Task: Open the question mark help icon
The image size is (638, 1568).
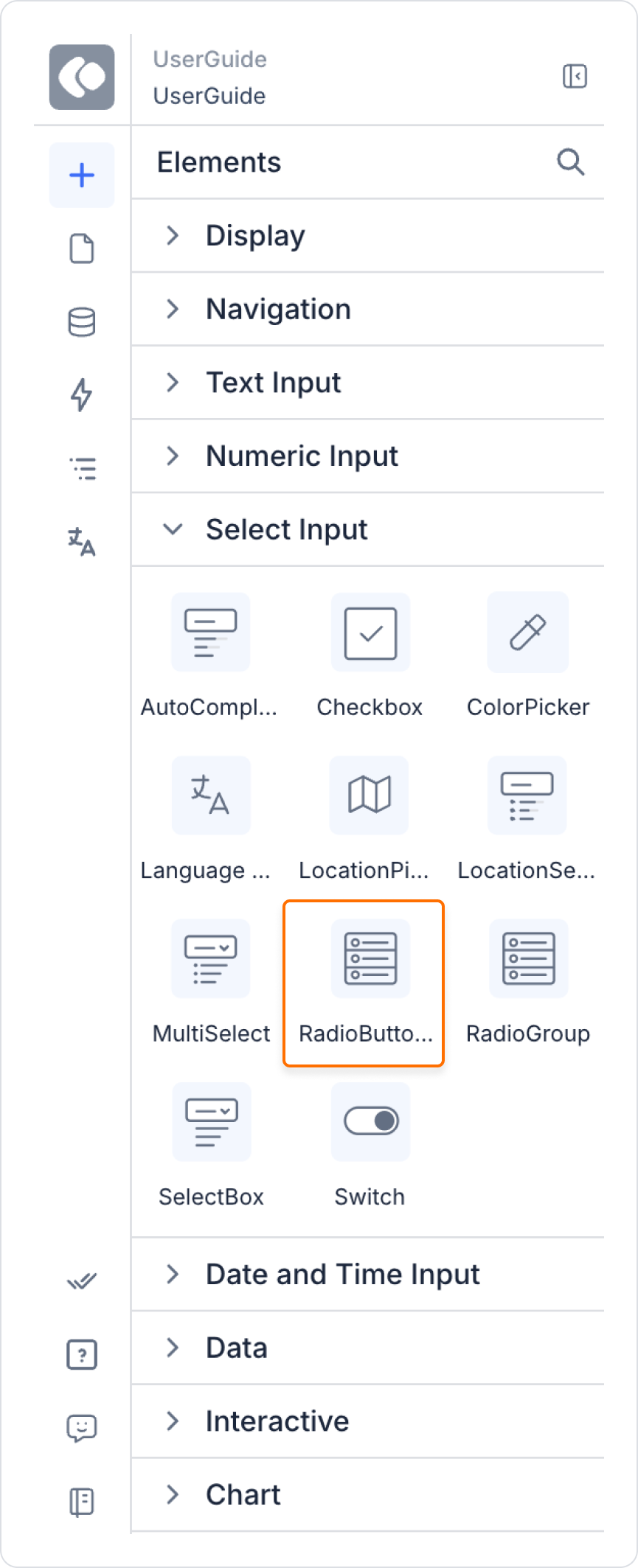Action: point(82,1354)
